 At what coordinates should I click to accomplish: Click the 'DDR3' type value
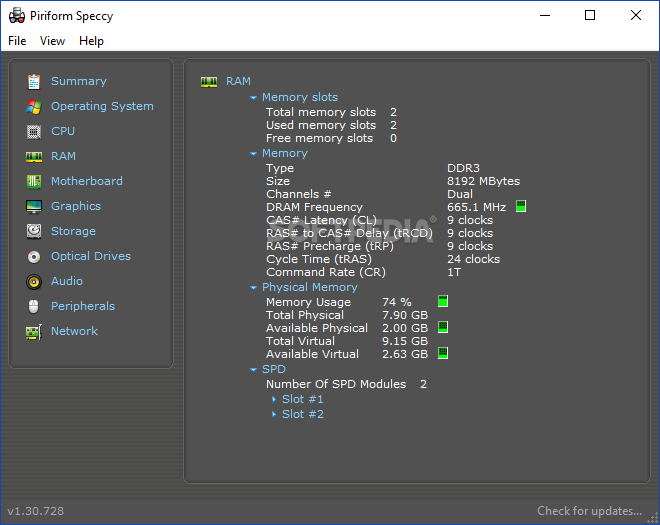(463, 168)
